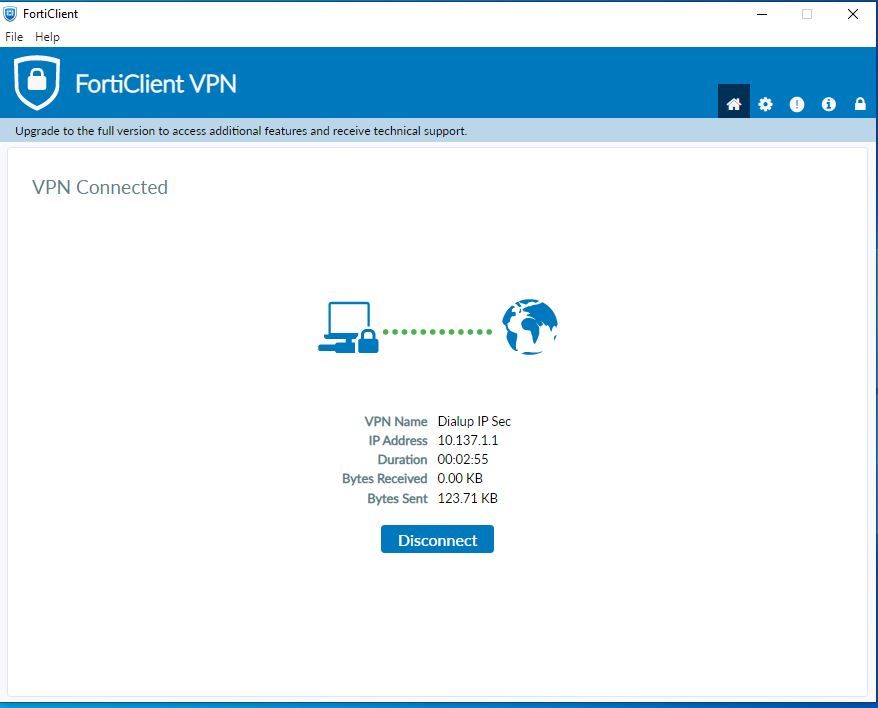This screenshot has width=878, height=708.
Task: Disconnect the VPN connection
Action: [437, 539]
